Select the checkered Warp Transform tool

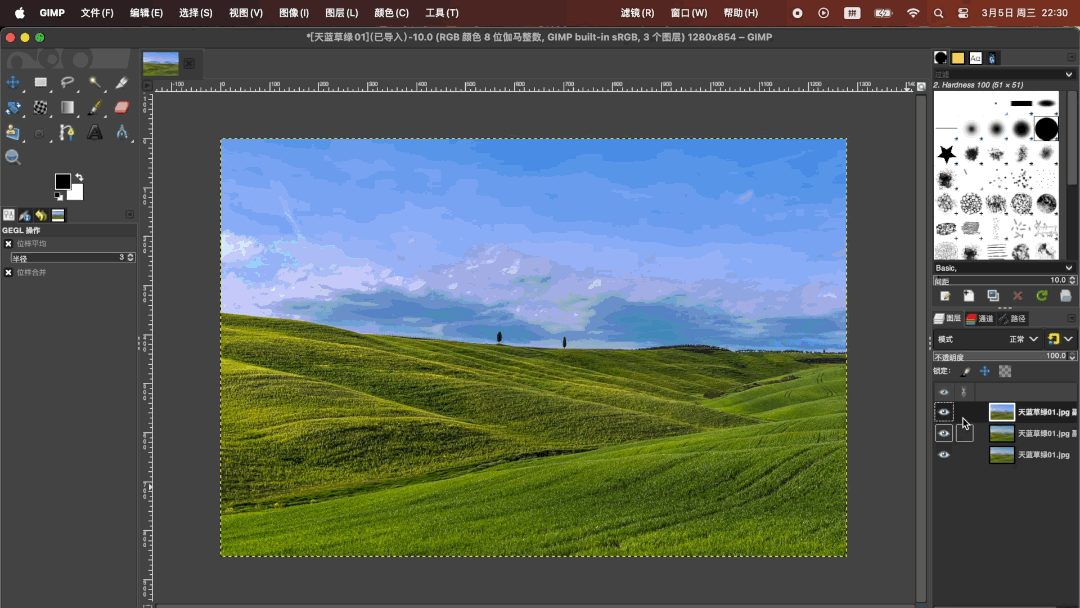41,107
